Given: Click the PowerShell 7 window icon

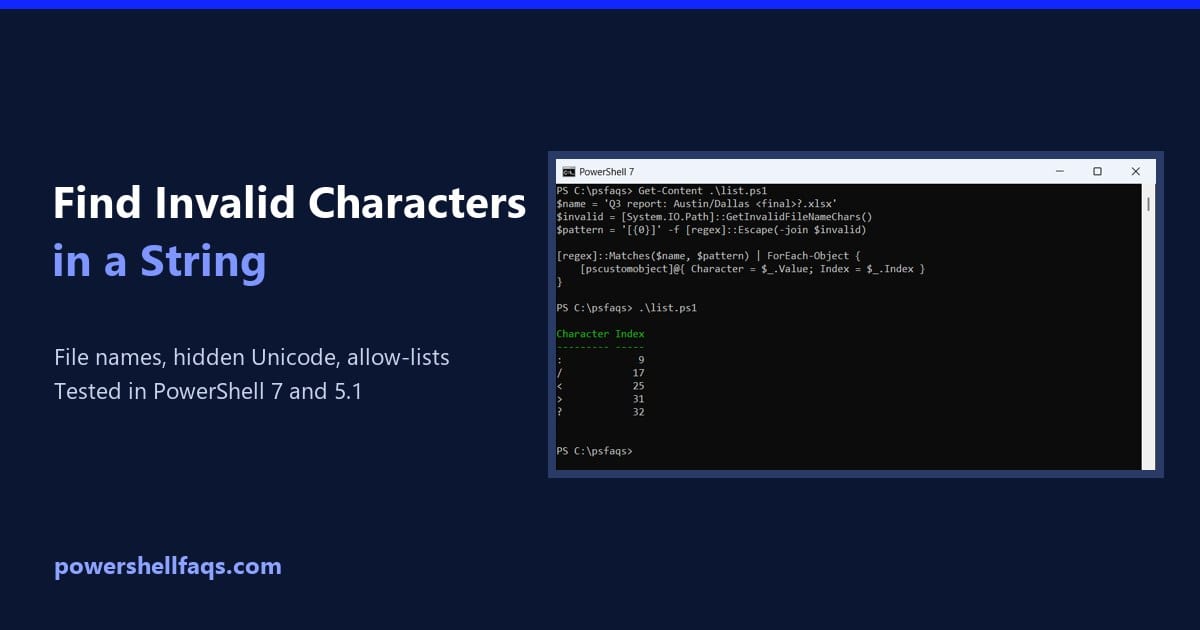Looking at the screenshot, I should pyautogui.click(x=569, y=172).
